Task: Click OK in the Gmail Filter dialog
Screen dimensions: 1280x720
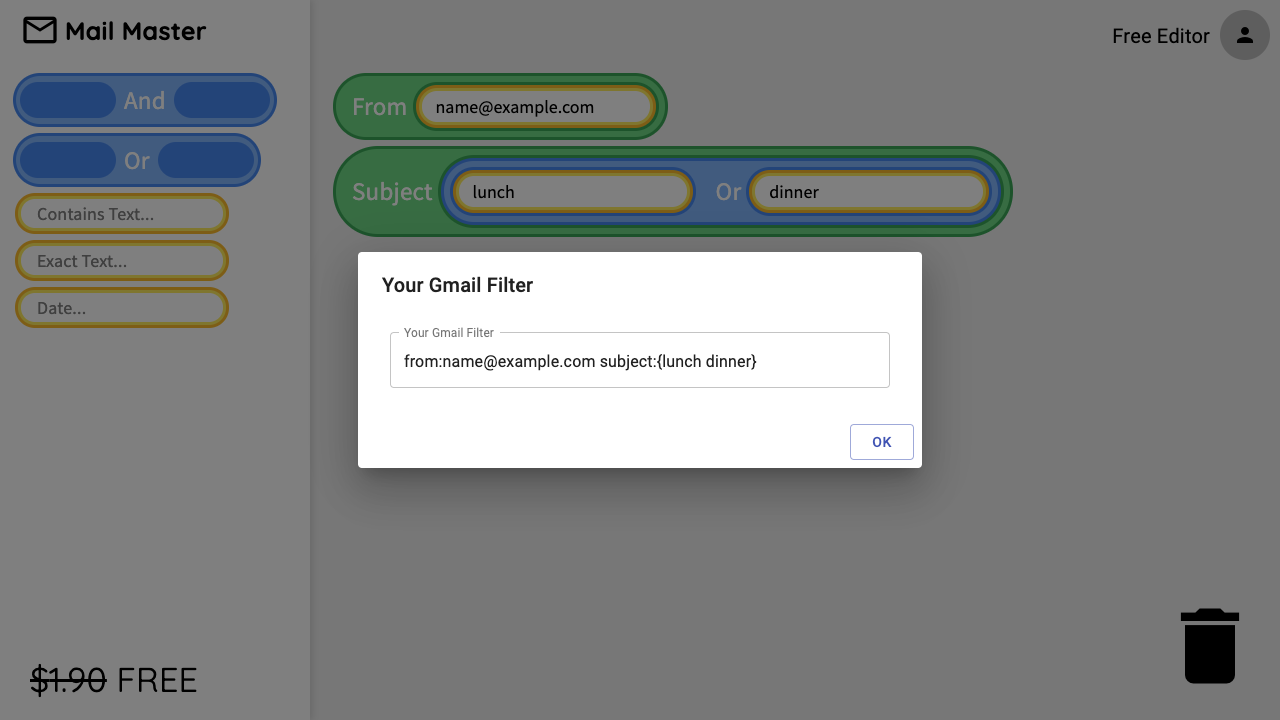Action: 882,442
